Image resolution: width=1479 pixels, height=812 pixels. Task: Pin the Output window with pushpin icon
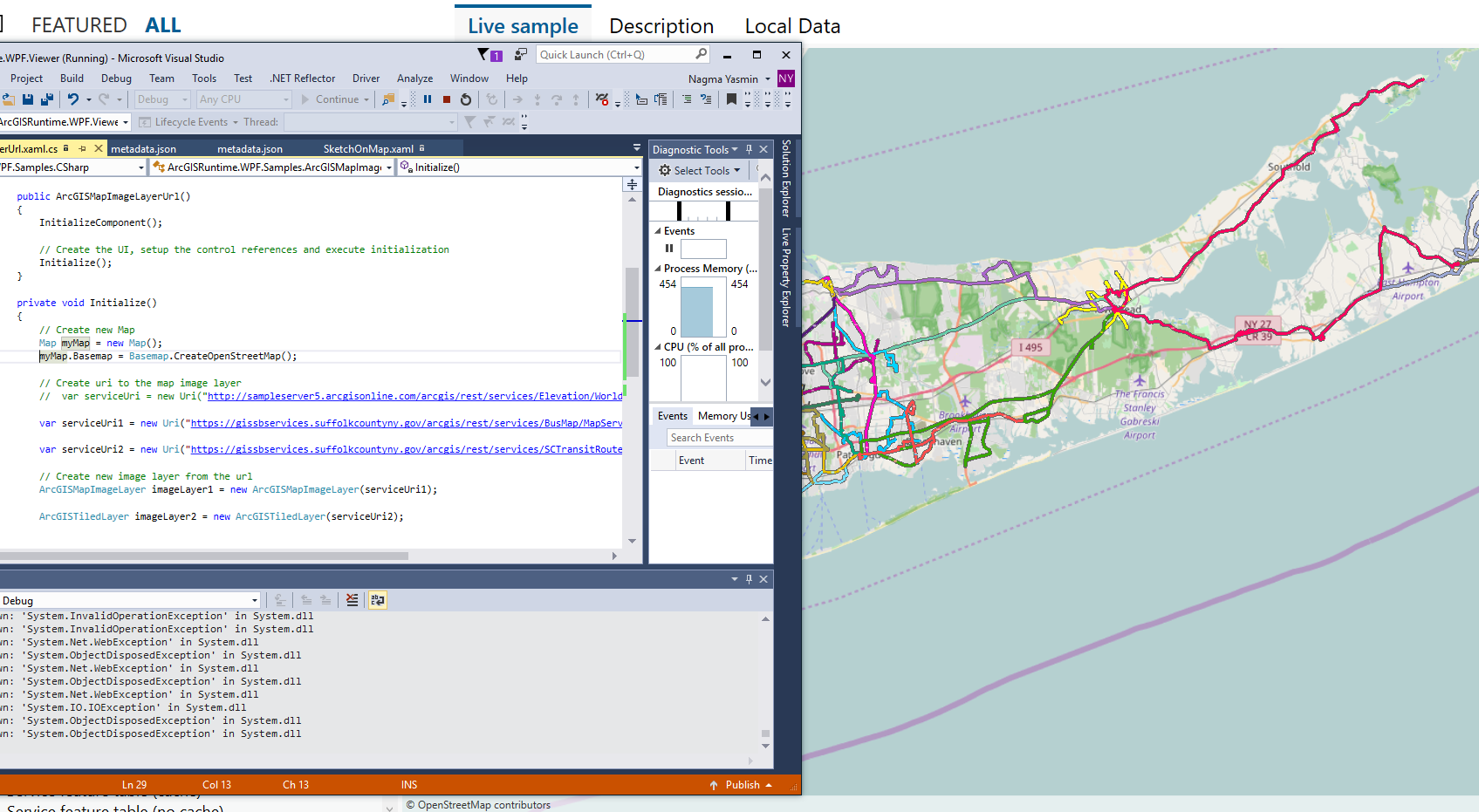tap(749, 579)
